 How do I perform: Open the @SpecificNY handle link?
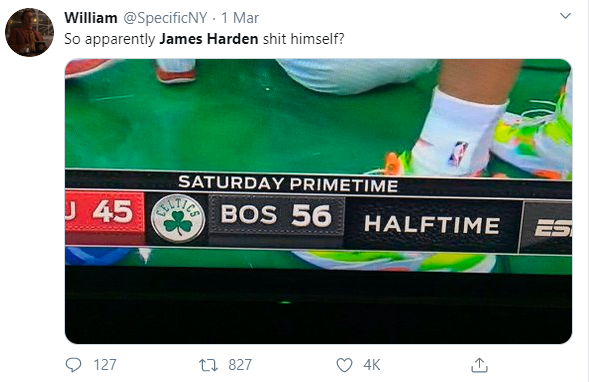click(x=166, y=18)
